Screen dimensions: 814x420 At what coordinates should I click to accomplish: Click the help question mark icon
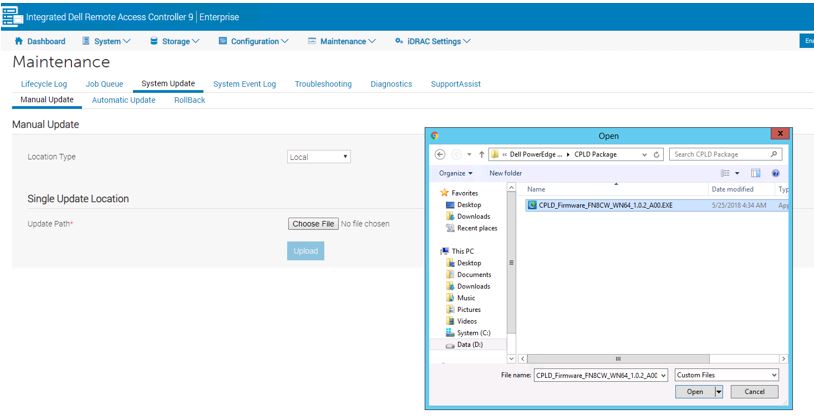tap(775, 173)
